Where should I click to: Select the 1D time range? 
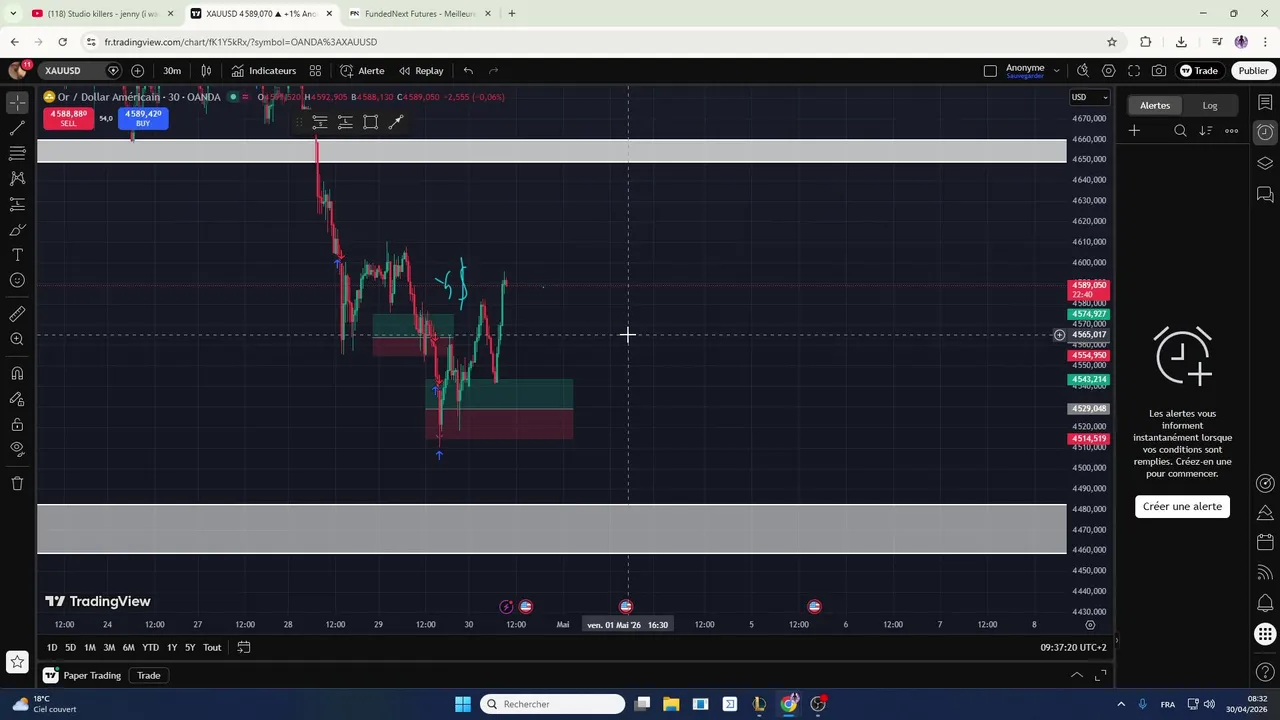tap(52, 648)
